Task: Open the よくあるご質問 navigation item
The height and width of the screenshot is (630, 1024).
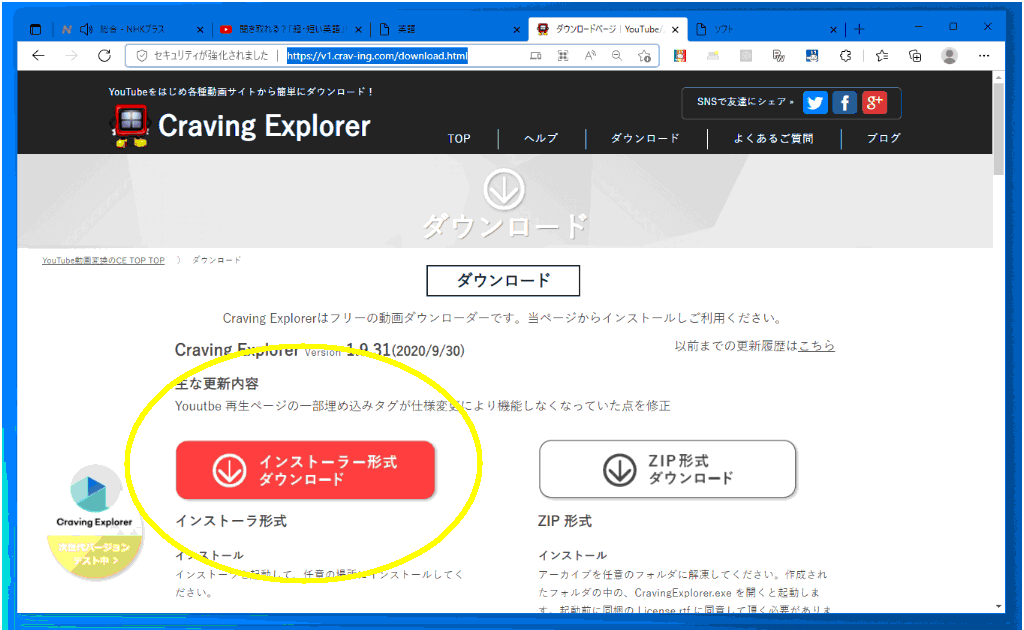Action: [x=774, y=138]
